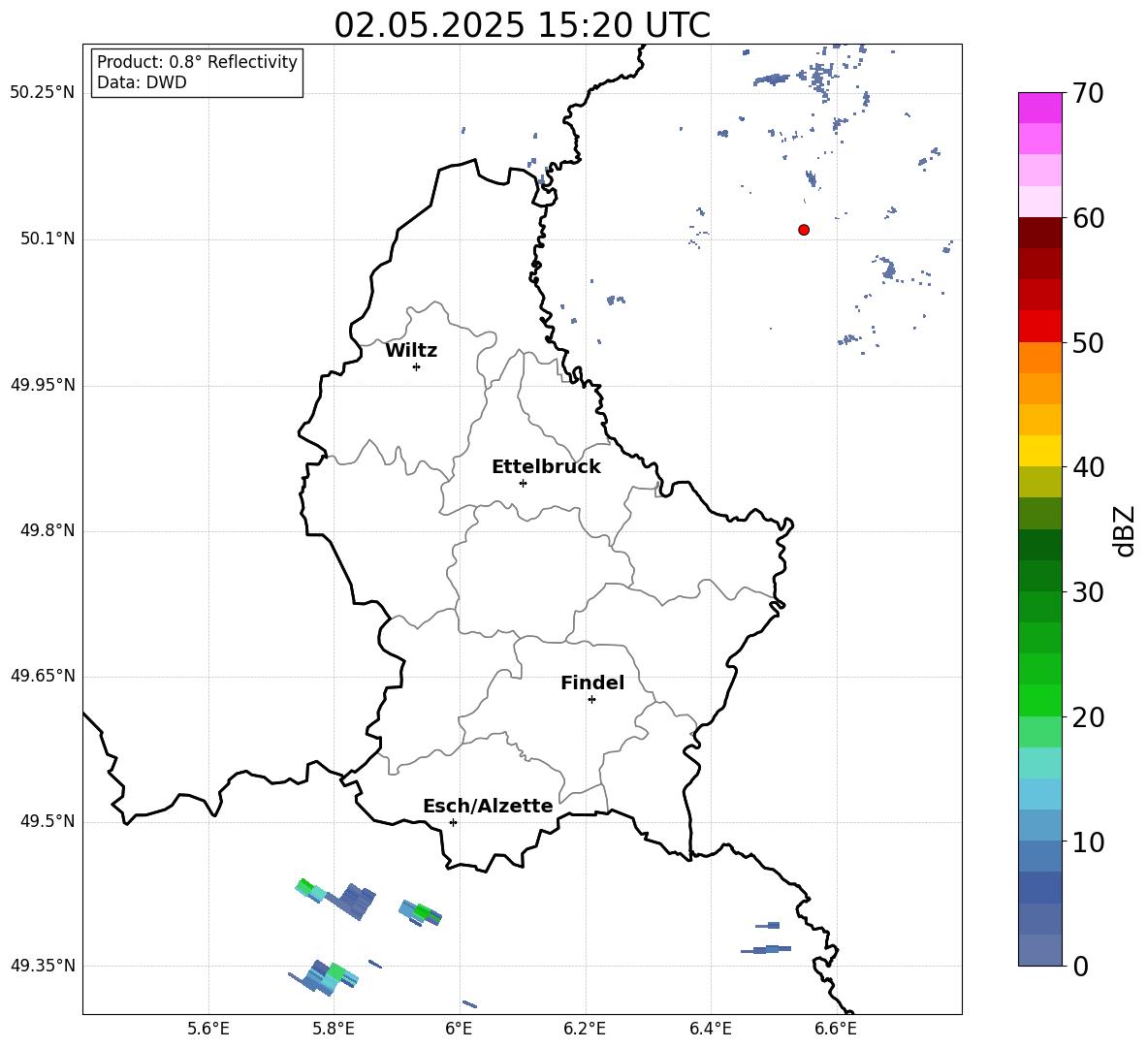The image size is (1148, 1048).
Task: Click the Esch/Alzette station cross marker
Action: 453,822
